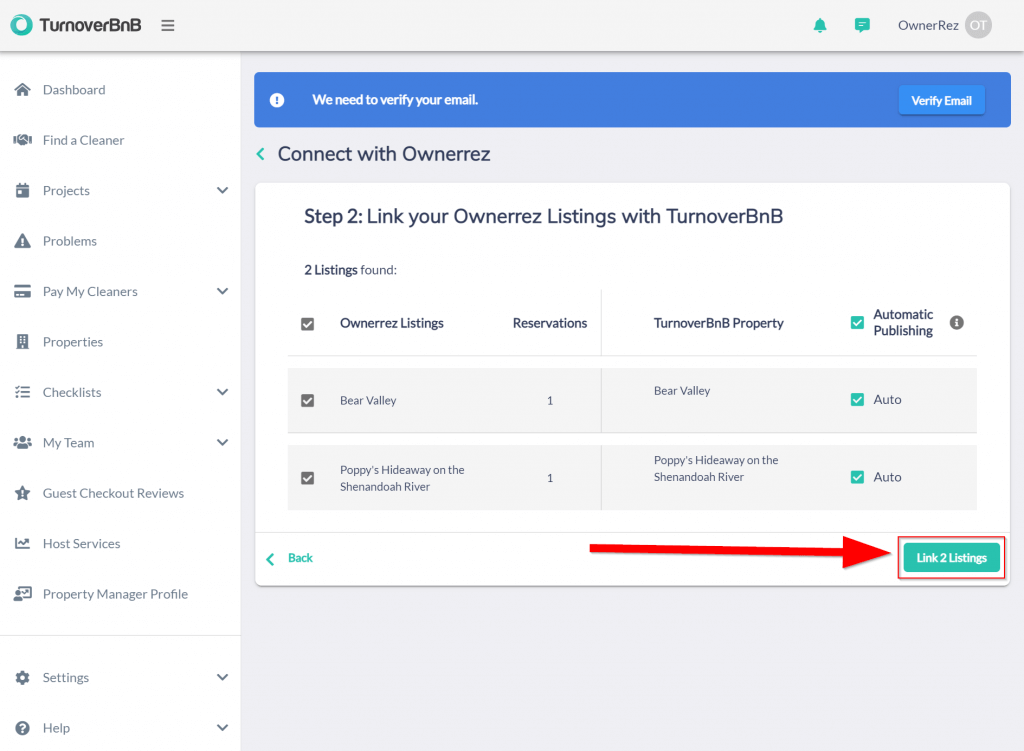The image size is (1024, 751).
Task: Click the Reservations column header
Action: point(550,323)
